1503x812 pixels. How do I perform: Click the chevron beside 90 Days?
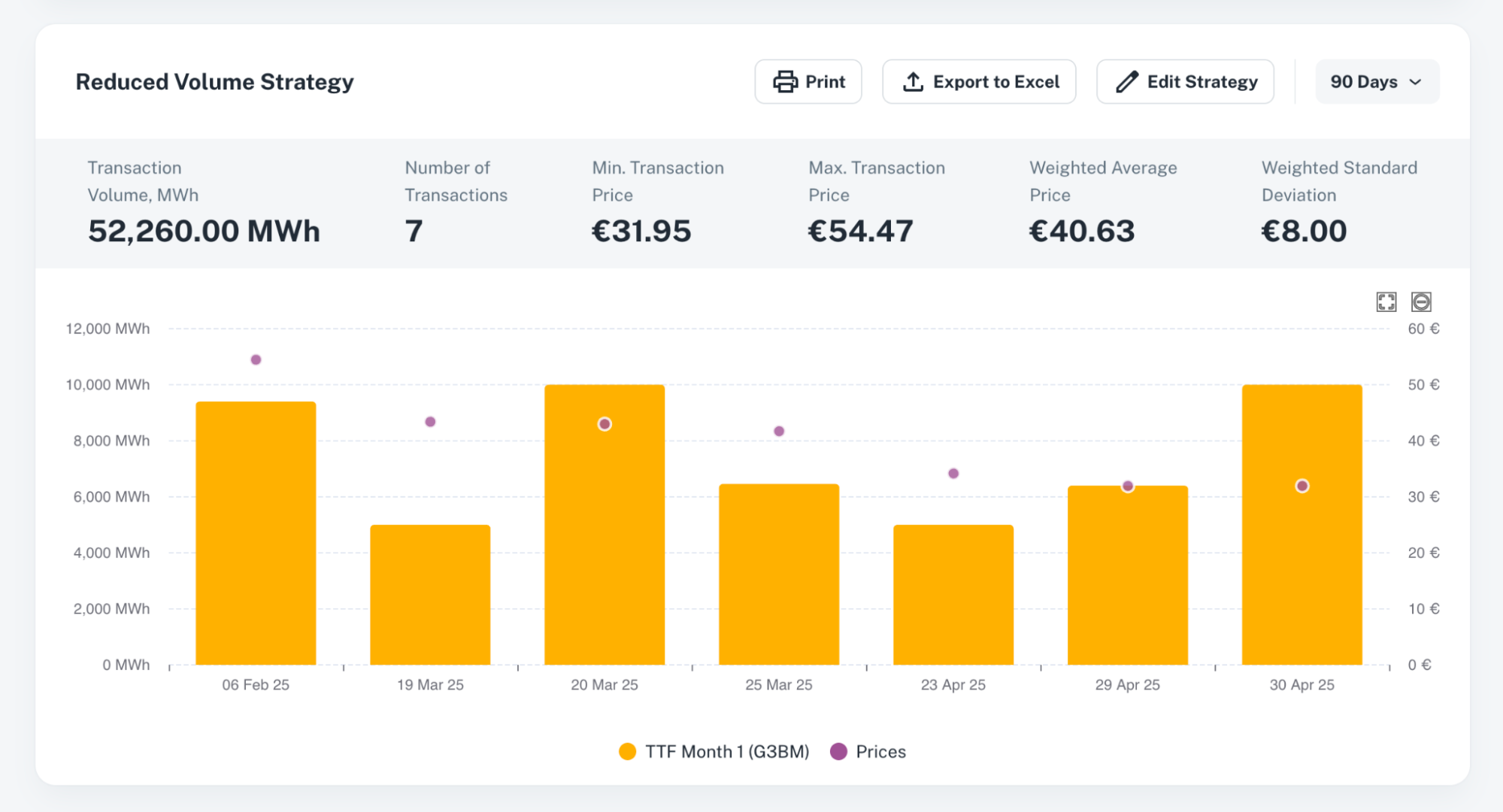point(1416,82)
